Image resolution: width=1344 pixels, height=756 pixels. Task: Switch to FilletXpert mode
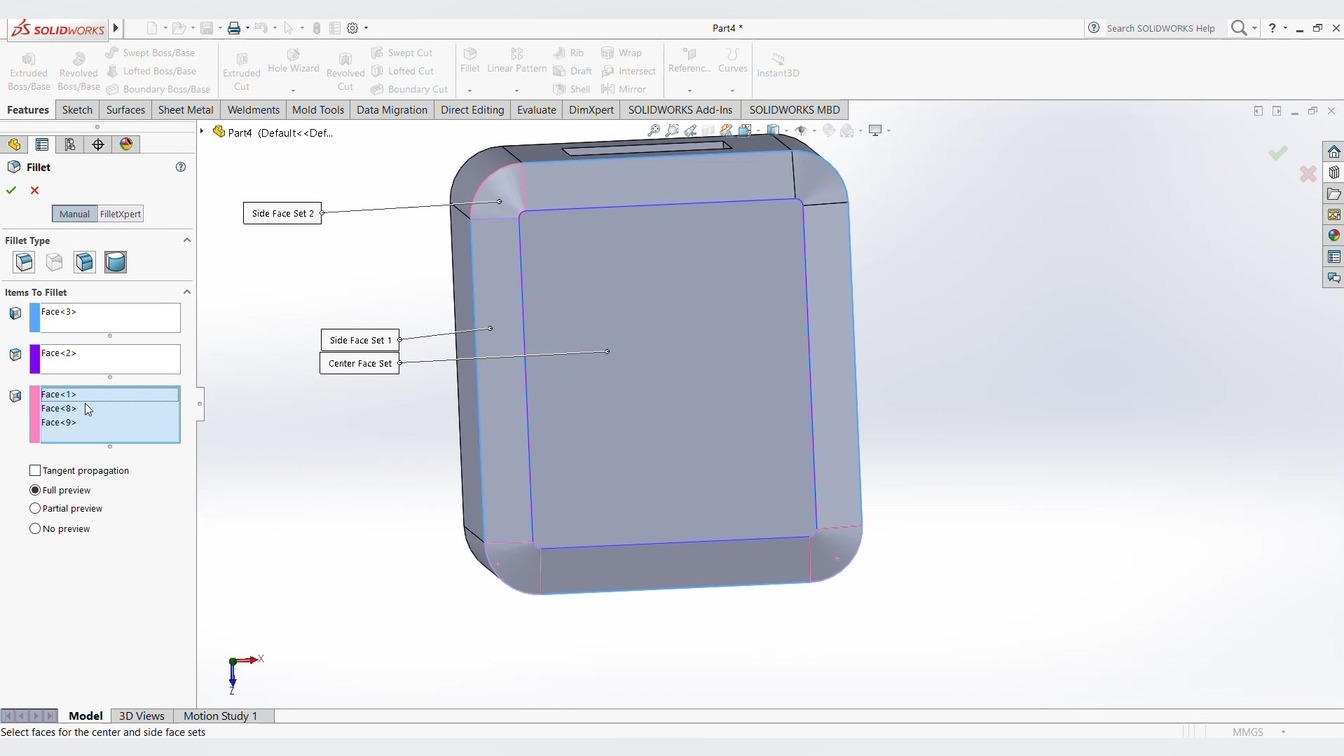[120, 214]
